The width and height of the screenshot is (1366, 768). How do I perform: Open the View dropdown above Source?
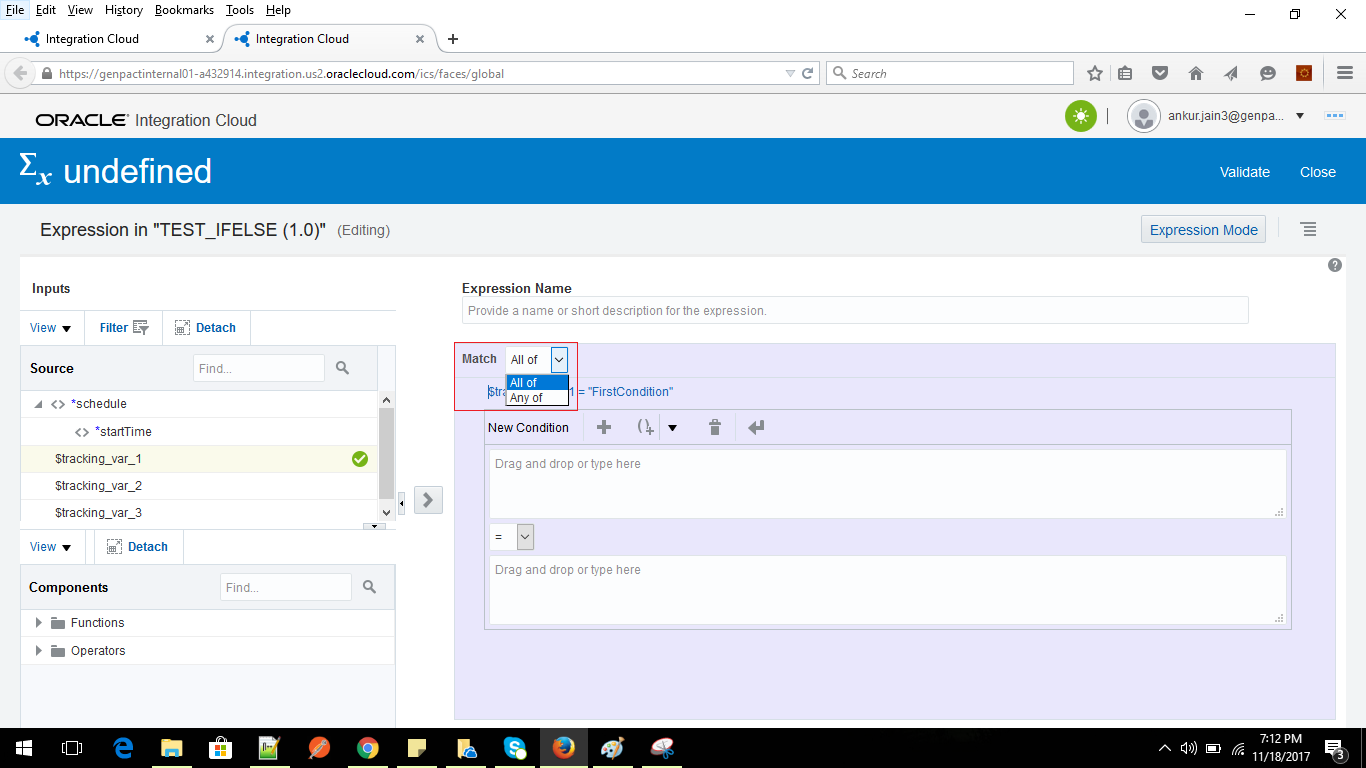click(50, 328)
